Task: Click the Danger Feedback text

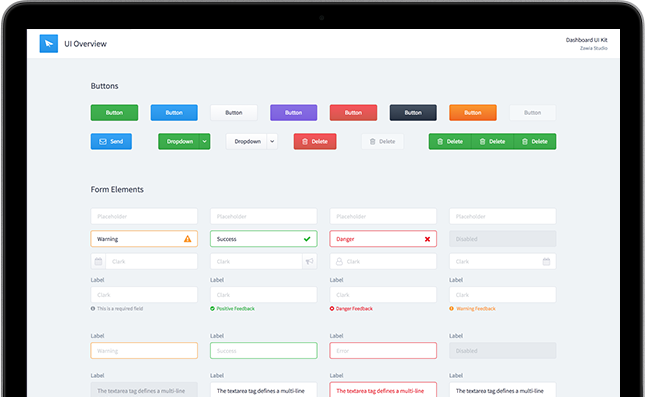Action: (x=354, y=309)
